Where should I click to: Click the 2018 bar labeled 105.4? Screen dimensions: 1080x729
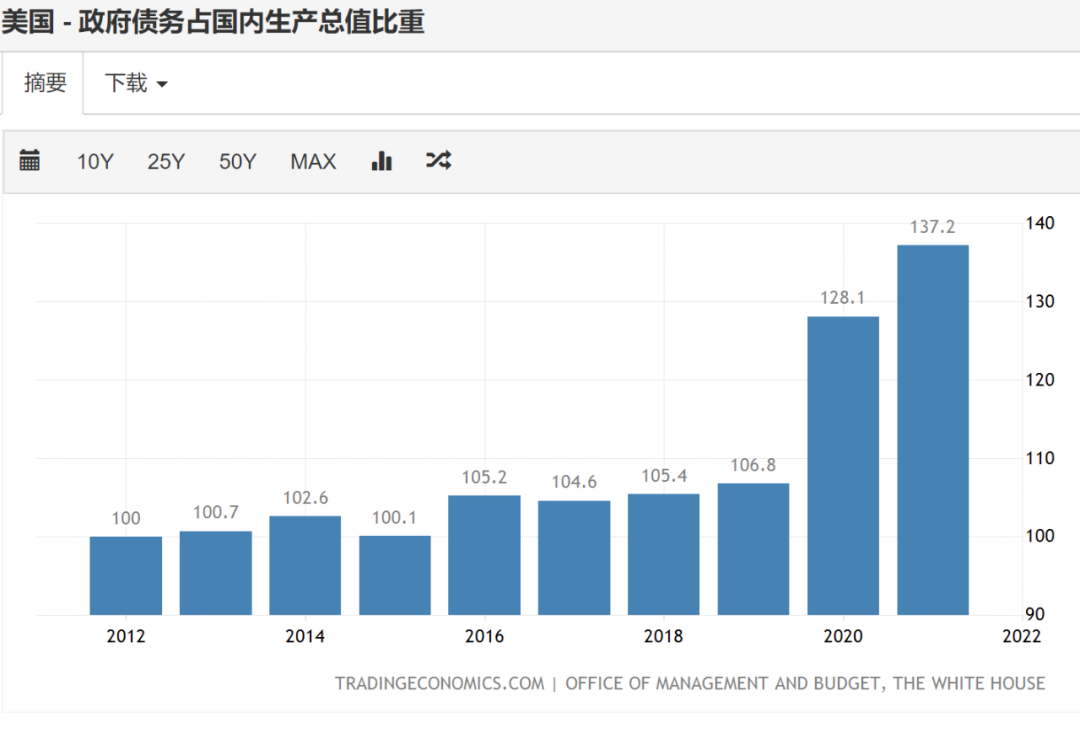663,554
